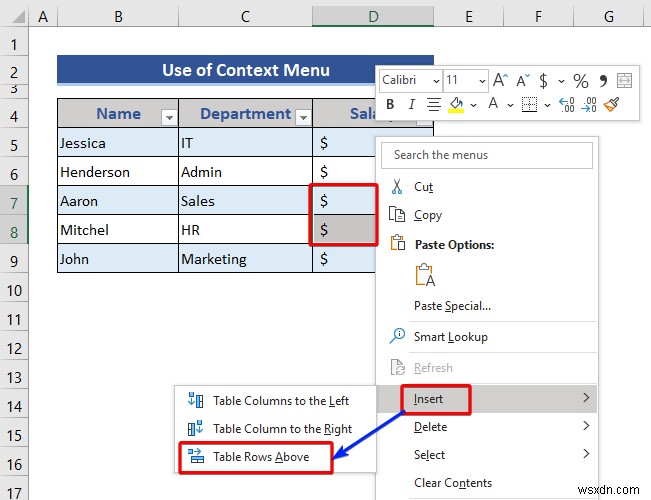
Task: Click the center align icon
Action: point(434,104)
